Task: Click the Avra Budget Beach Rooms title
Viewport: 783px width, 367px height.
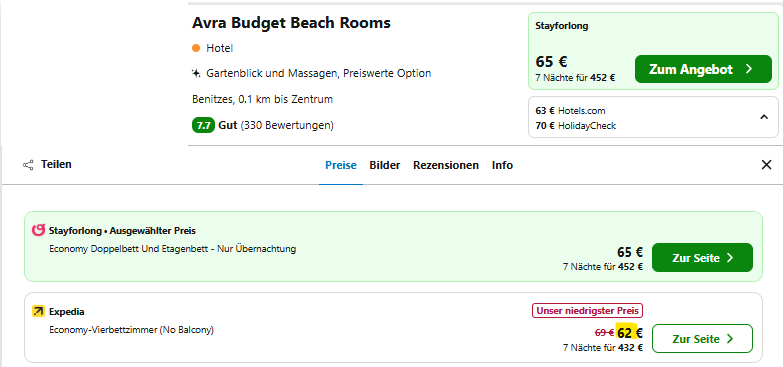Action: coord(291,23)
